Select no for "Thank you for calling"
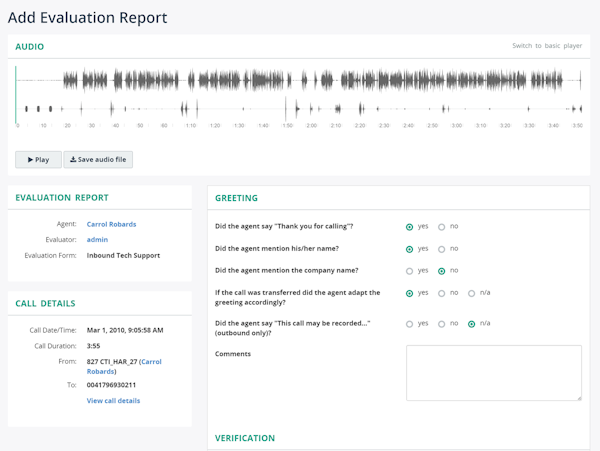Image resolution: width=600 pixels, height=451 pixels. coord(442,227)
